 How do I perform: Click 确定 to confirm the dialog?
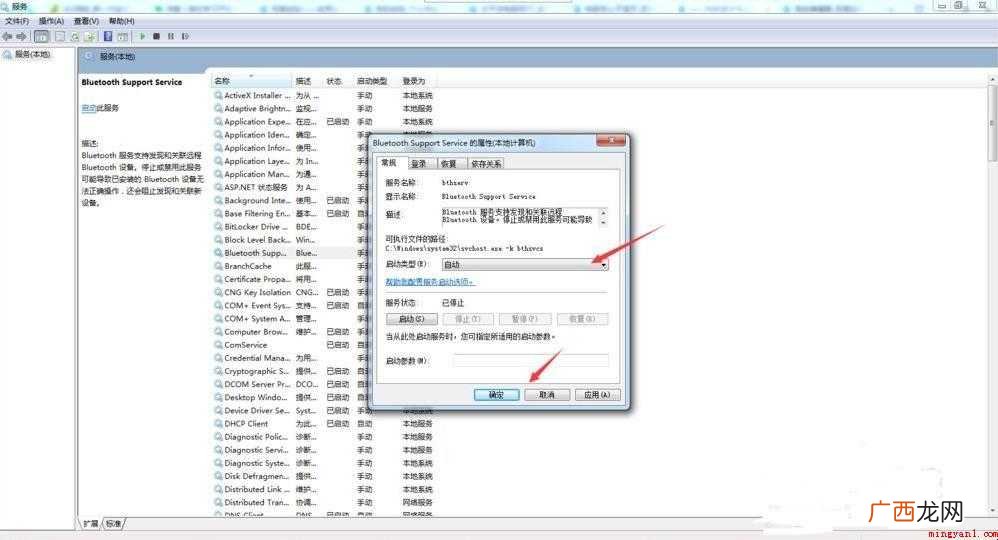[x=496, y=395]
